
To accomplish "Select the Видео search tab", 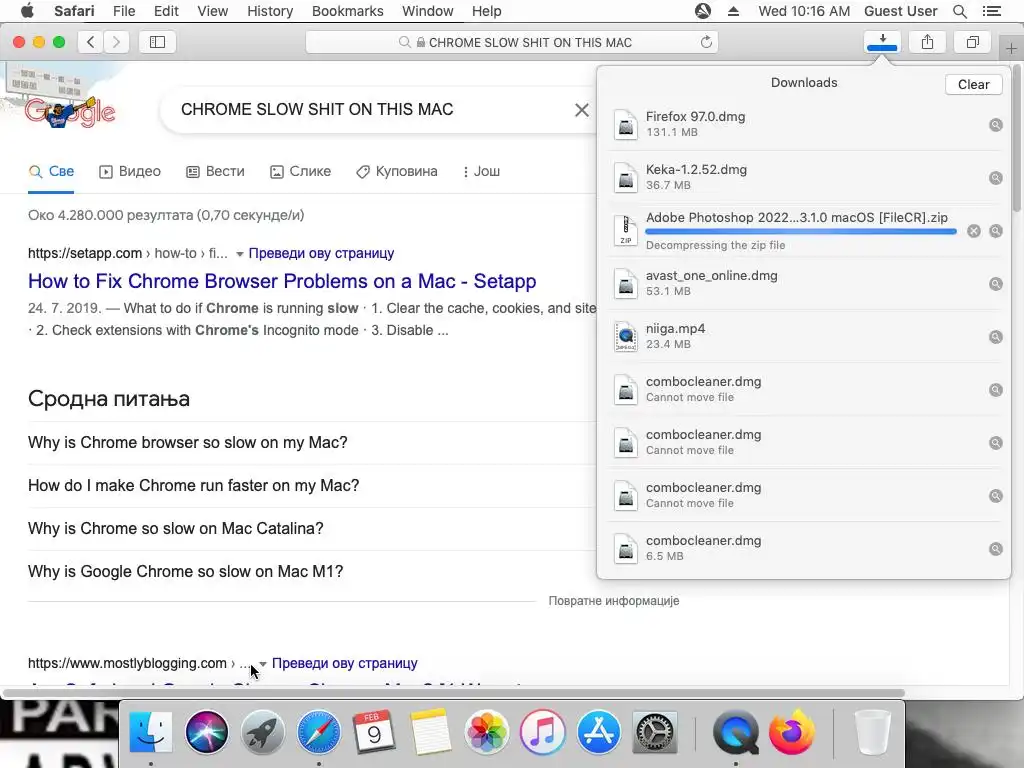I will [130, 171].
